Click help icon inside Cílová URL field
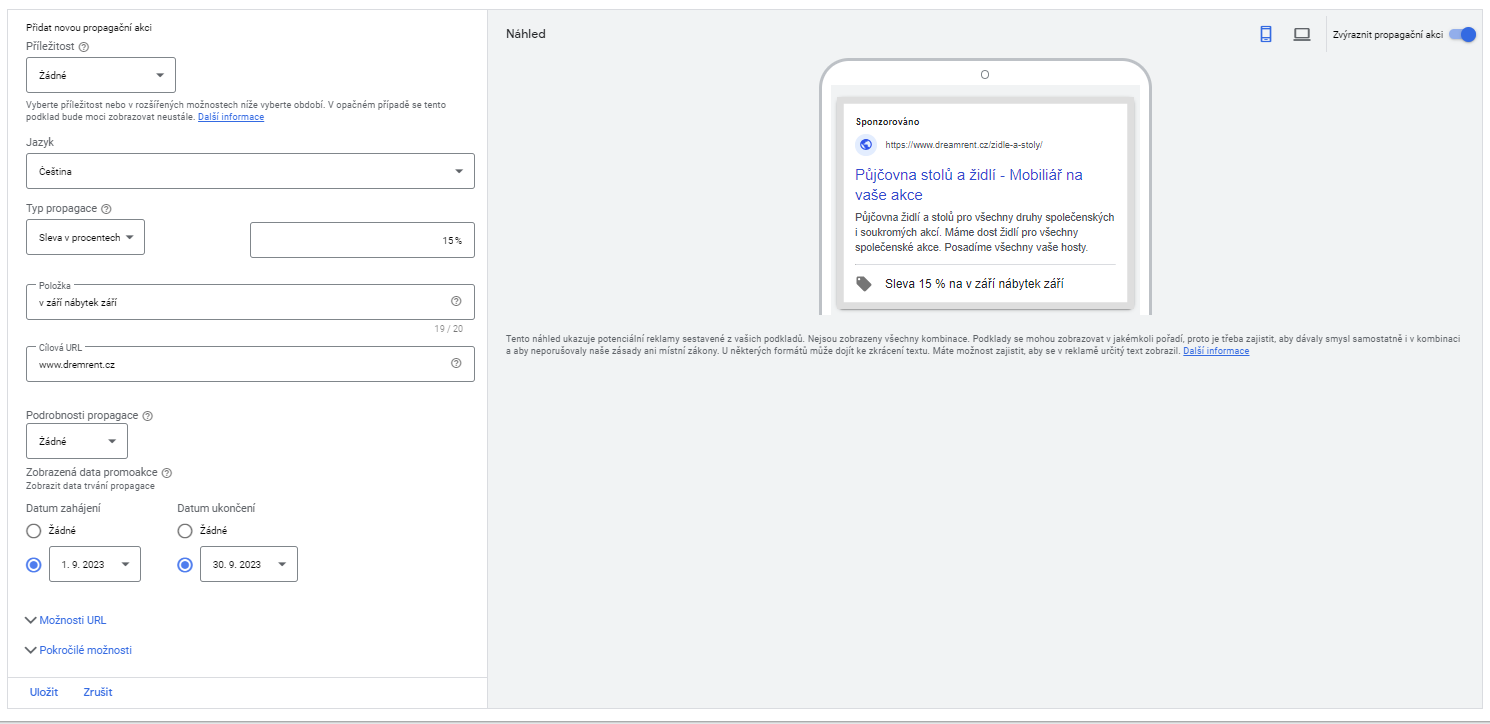 pos(456,363)
